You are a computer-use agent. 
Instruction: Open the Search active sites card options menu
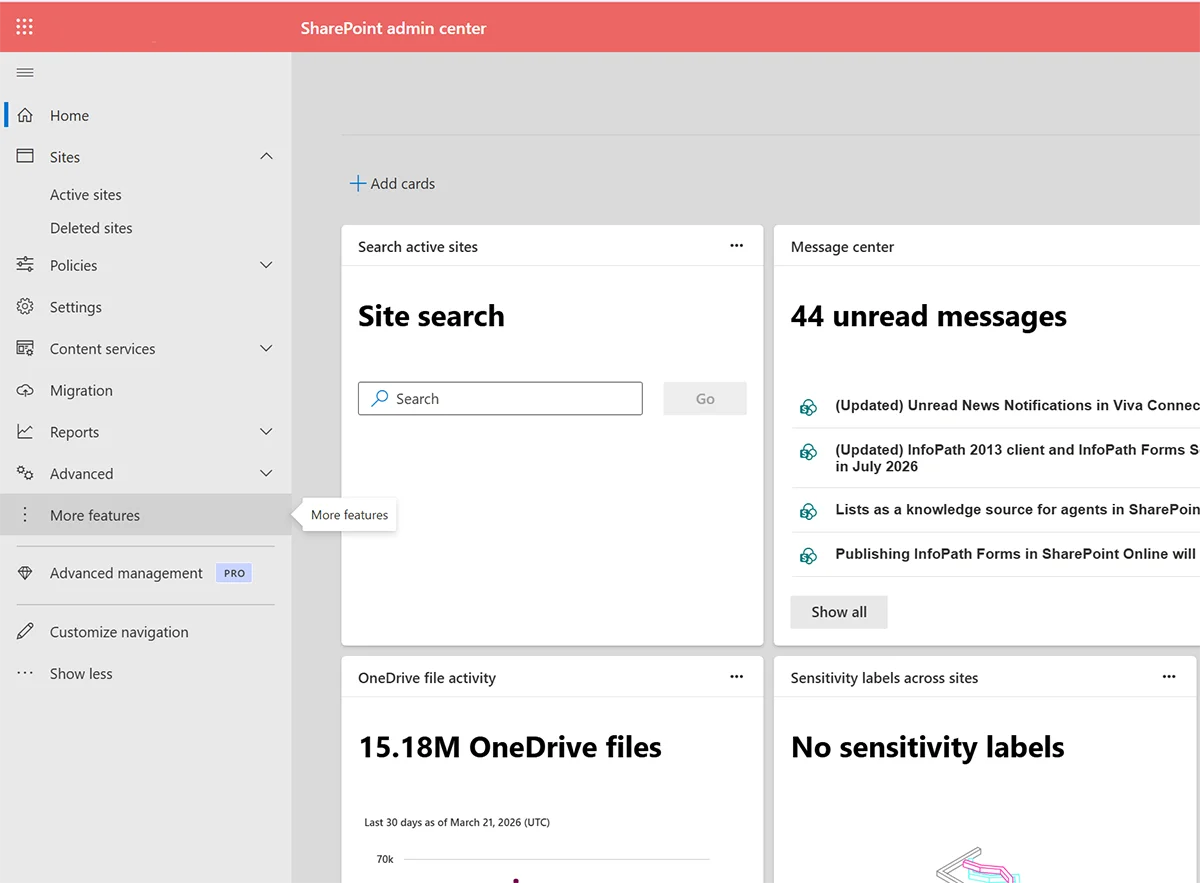coord(737,245)
